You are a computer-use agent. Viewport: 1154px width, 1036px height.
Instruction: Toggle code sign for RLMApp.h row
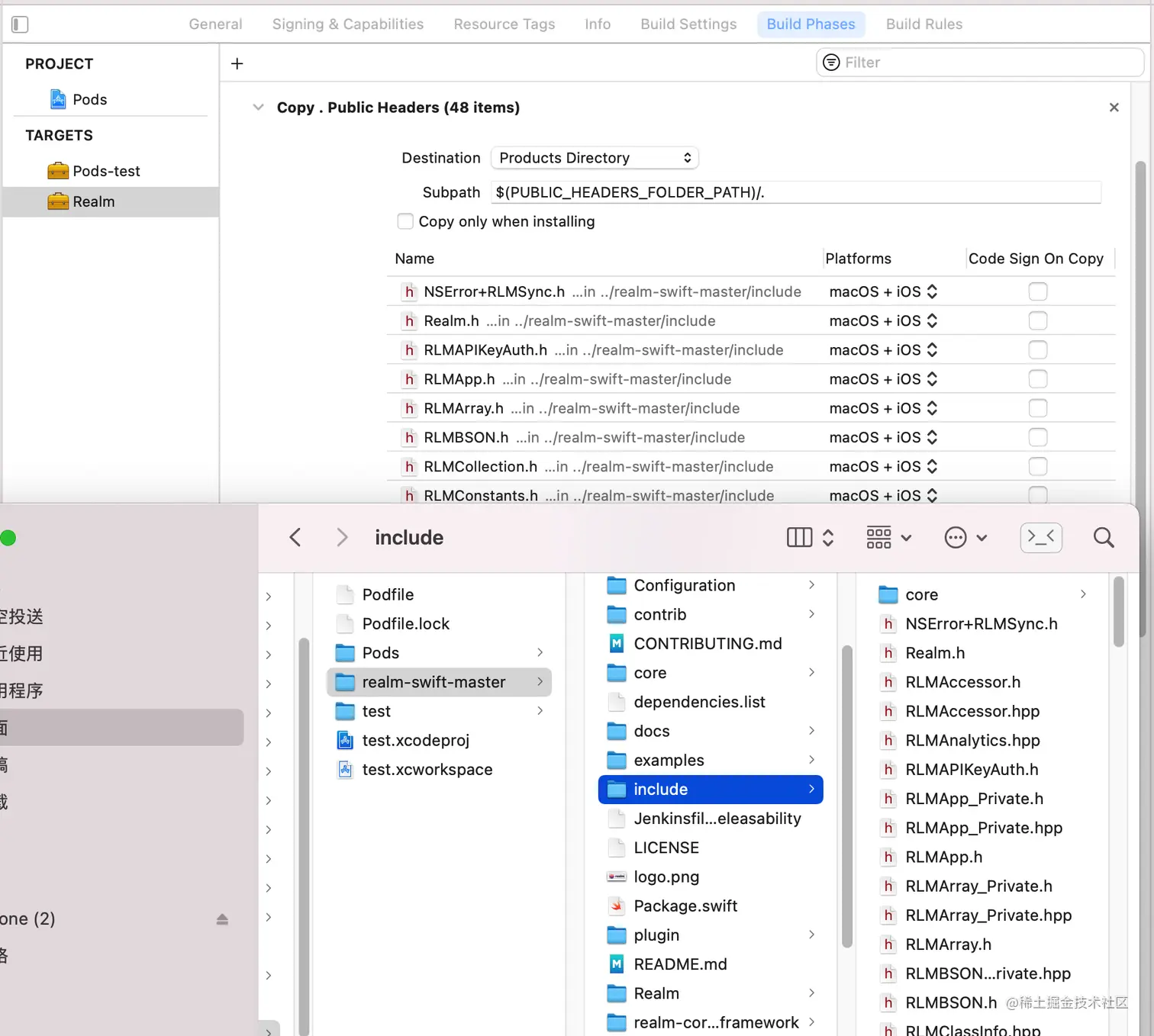click(x=1038, y=379)
